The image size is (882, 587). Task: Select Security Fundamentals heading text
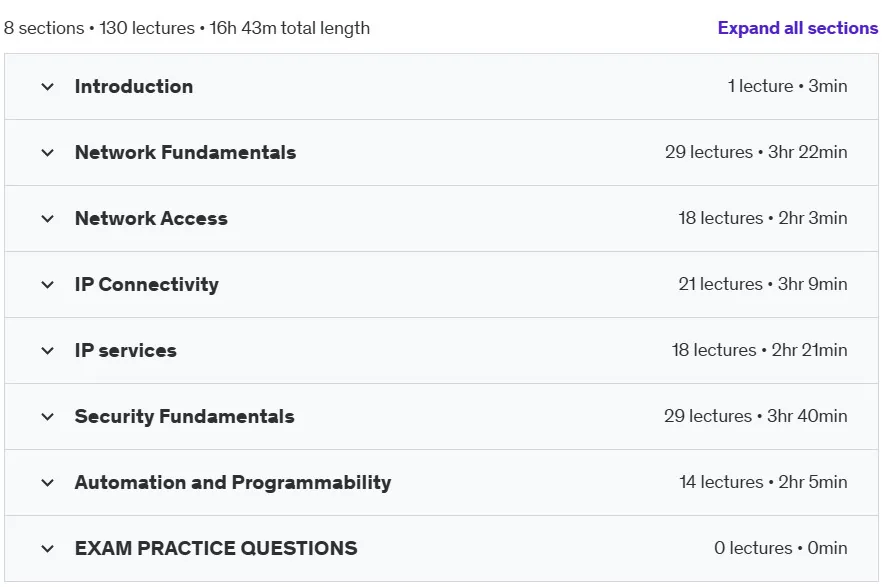click(x=184, y=417)
